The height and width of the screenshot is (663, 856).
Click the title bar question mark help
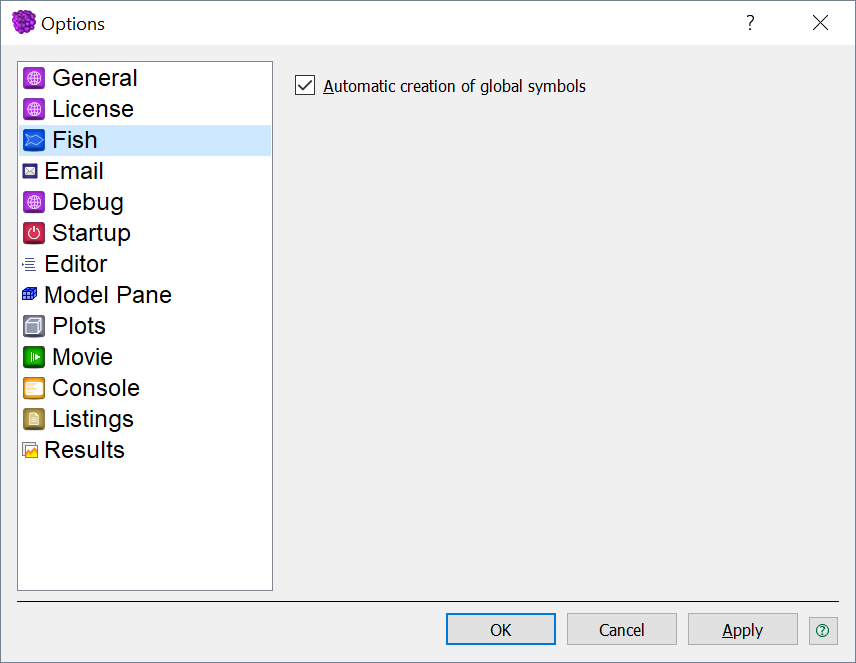click(x=751, y=23)
